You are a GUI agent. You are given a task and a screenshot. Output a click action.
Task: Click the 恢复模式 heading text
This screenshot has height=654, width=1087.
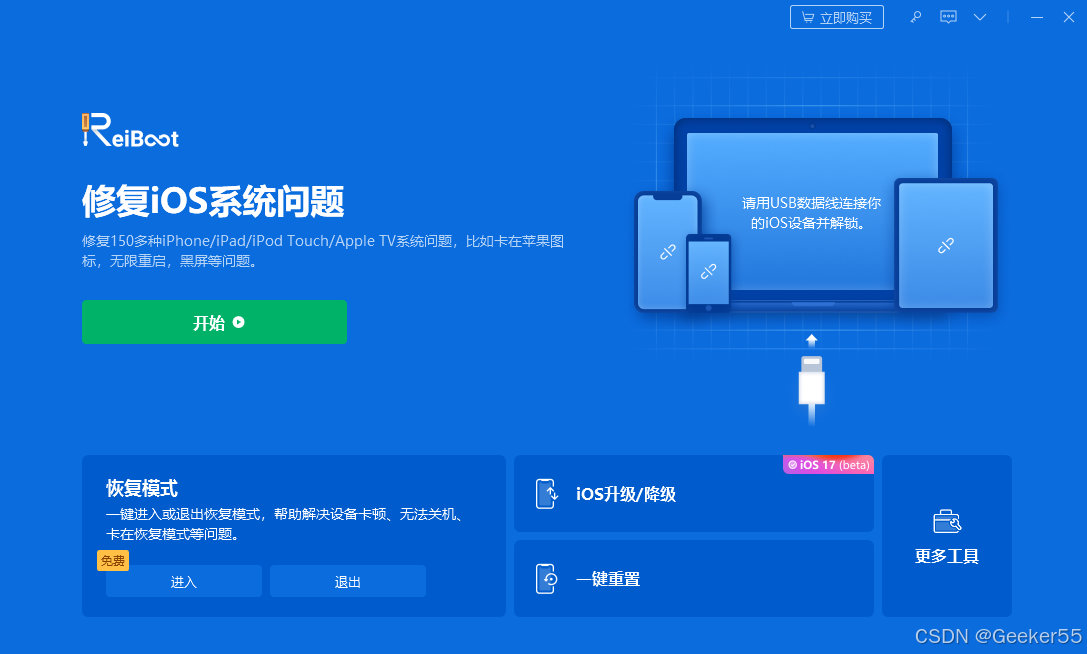click(x=142, y=488)
